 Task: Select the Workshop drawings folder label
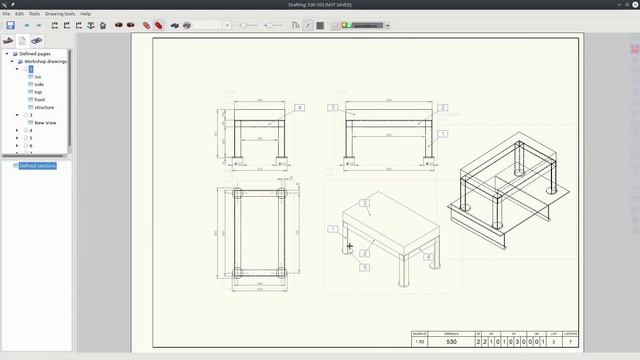[45, 61]
